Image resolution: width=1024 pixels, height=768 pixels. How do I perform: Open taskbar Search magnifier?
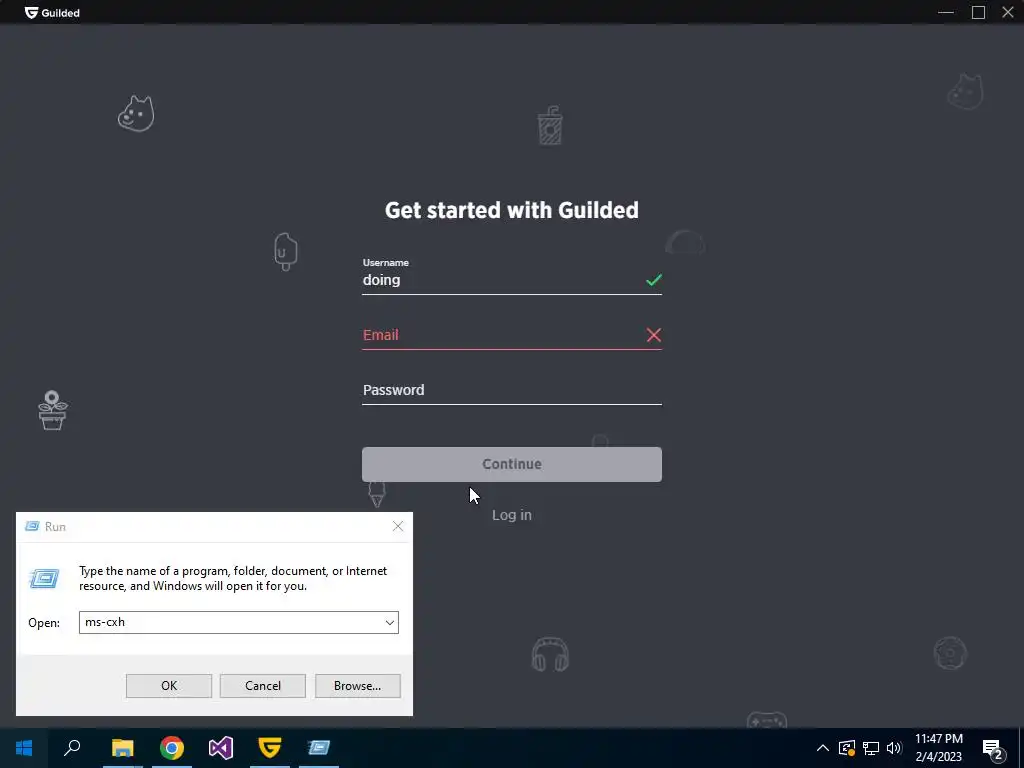[72, 748]
